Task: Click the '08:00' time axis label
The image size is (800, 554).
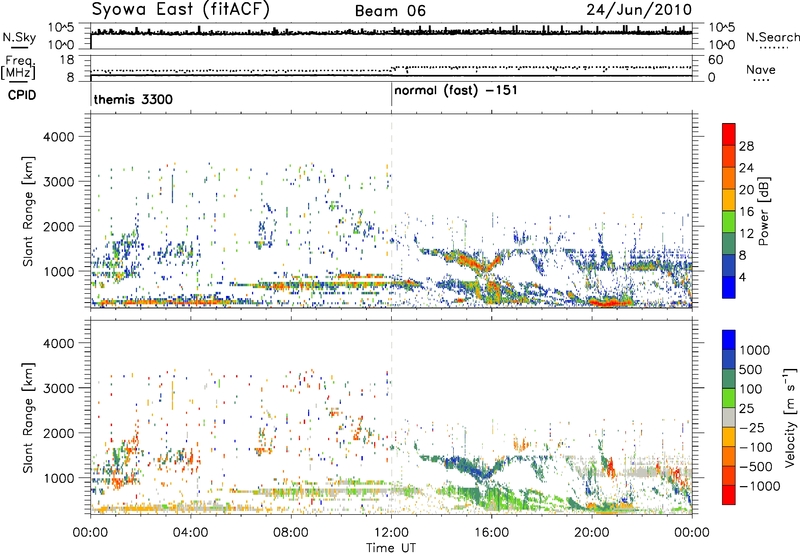Action: [291, 533]
